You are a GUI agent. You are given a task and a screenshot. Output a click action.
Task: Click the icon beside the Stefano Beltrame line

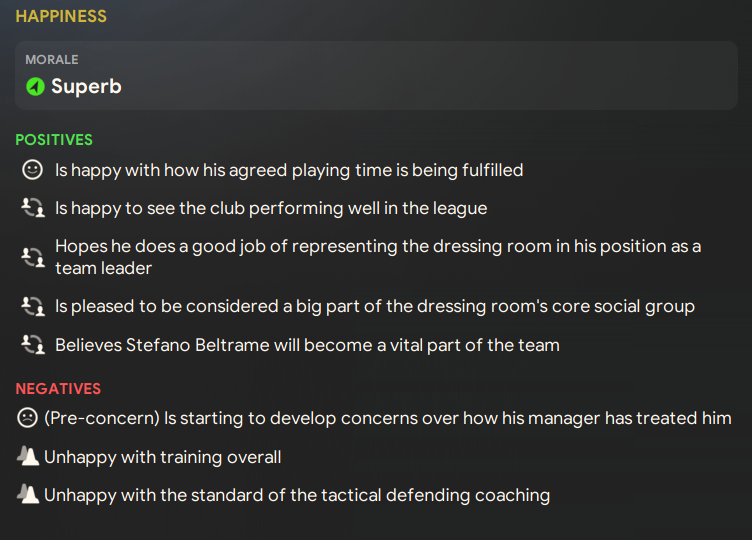[32, 345]
